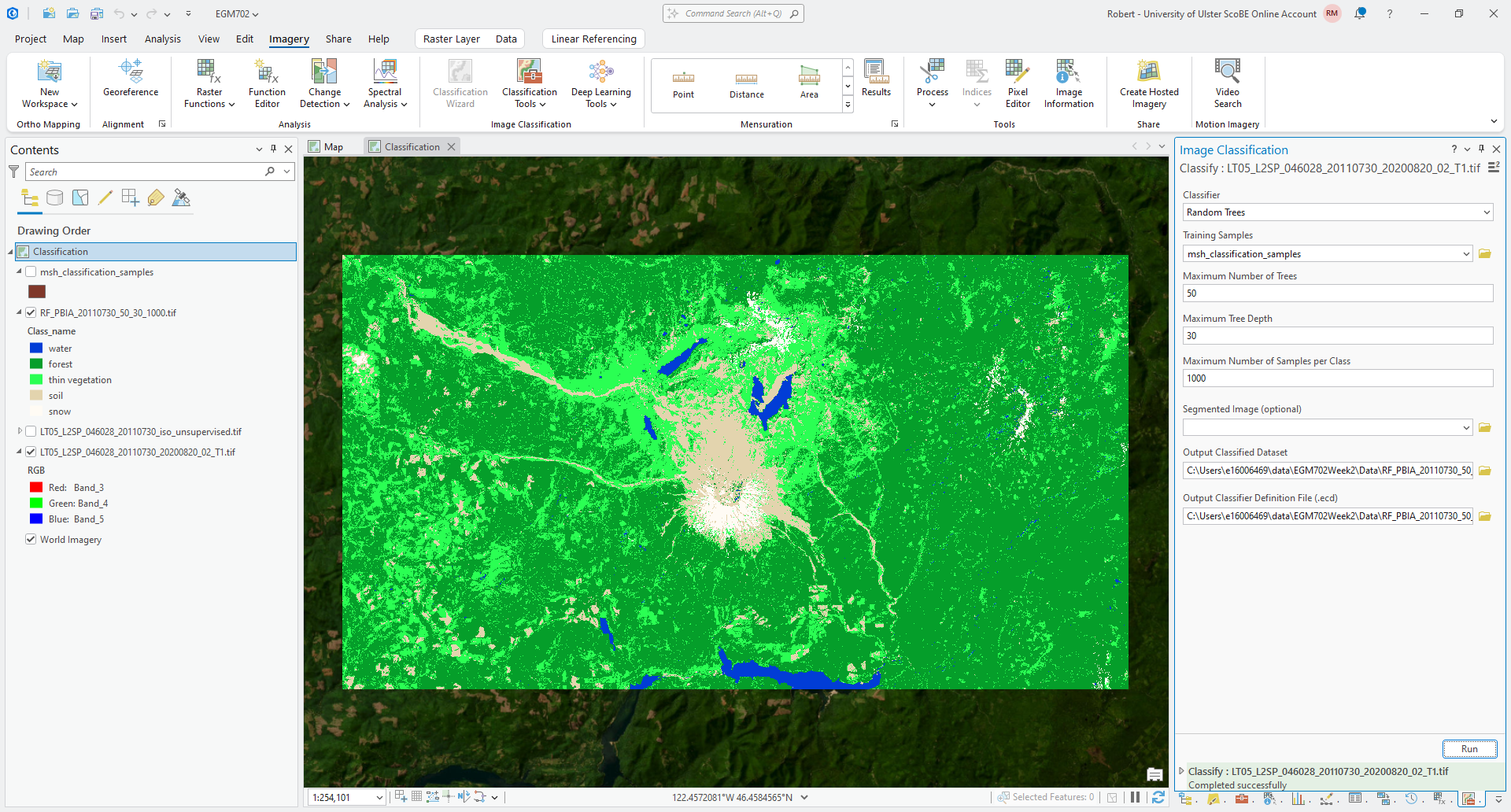
Task: Switch to the Map view tab
Action: 327,147
